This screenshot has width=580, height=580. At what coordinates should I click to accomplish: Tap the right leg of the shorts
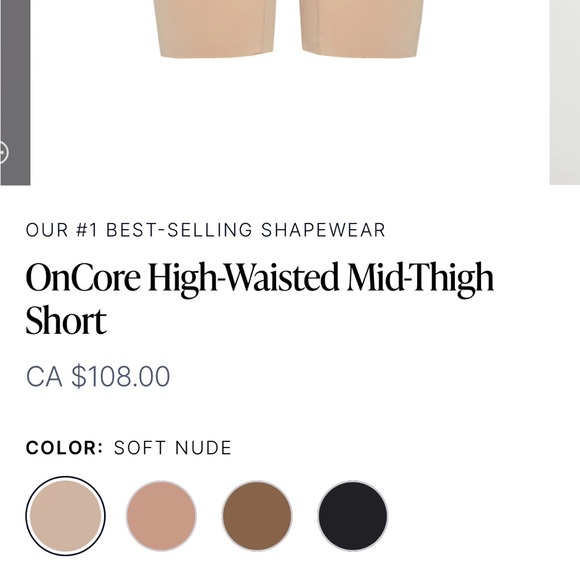361,28
